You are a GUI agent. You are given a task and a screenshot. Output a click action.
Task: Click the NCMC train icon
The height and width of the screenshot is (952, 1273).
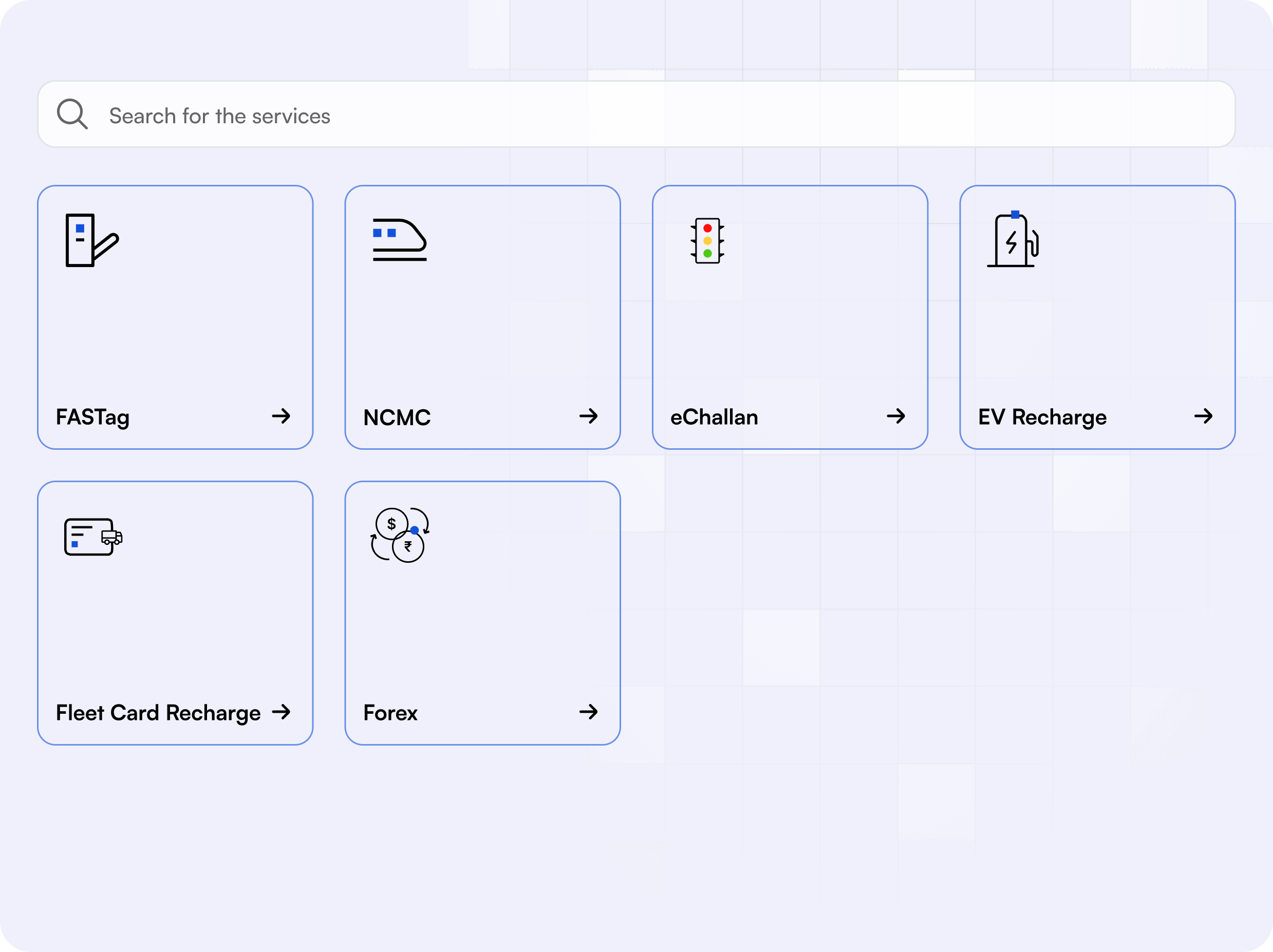pyautogui.click(x=399, y=240)
